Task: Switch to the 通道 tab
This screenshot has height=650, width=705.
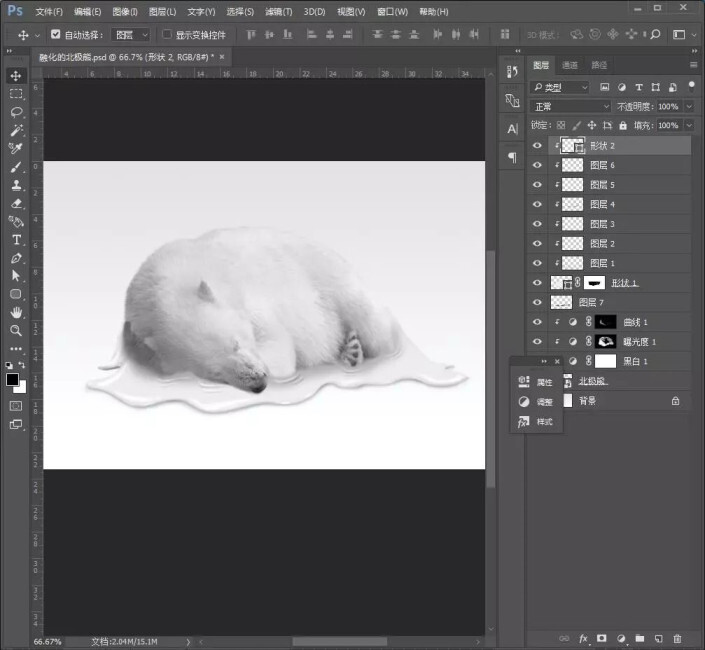Action: coord(569,65)
